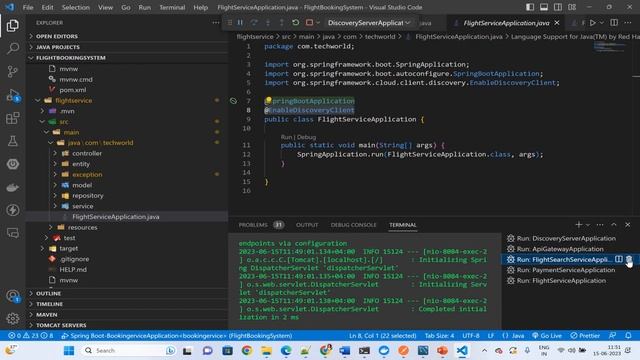Switch to the DEBUG CONSOLE tab
This screenshot has width=640, height=360.
[x=353, y=225]
